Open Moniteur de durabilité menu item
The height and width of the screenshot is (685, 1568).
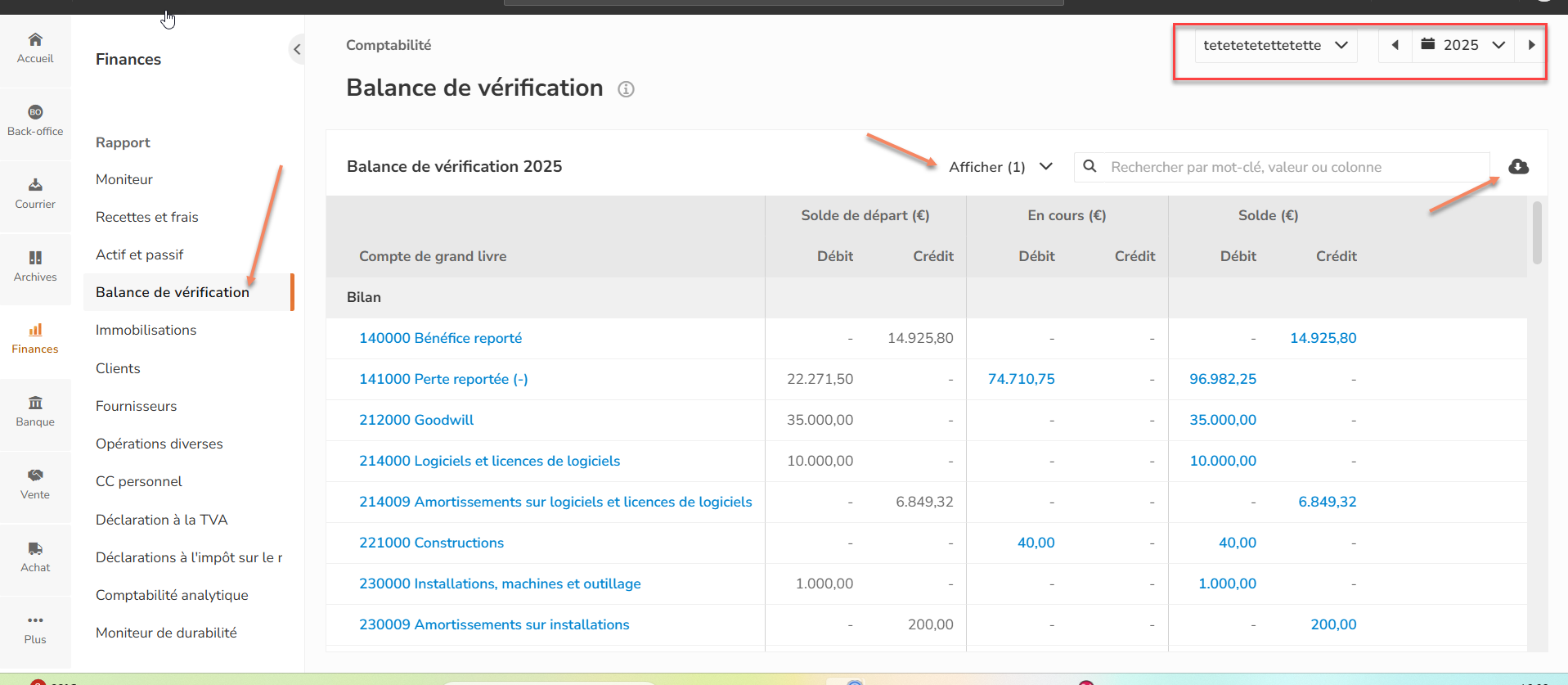pyautogui.click(x=166, y=633)
